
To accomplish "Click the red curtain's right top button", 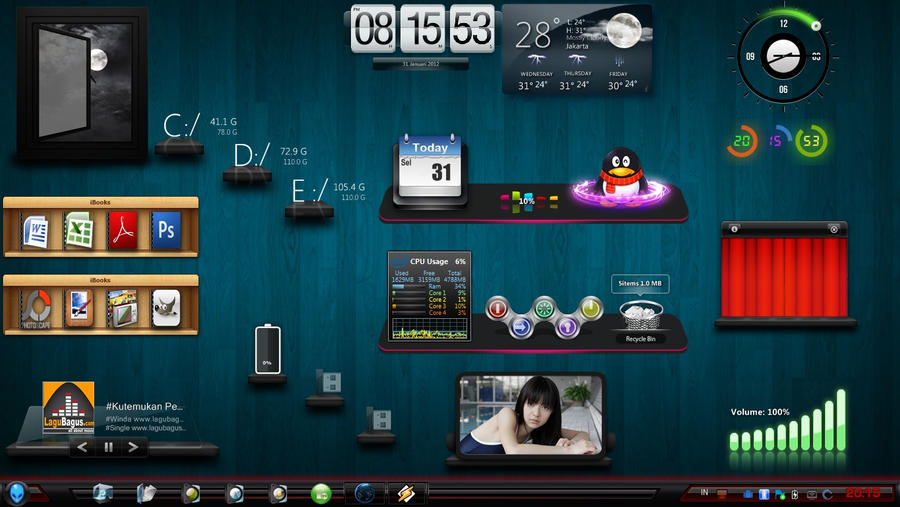I will tap(834, 229).
